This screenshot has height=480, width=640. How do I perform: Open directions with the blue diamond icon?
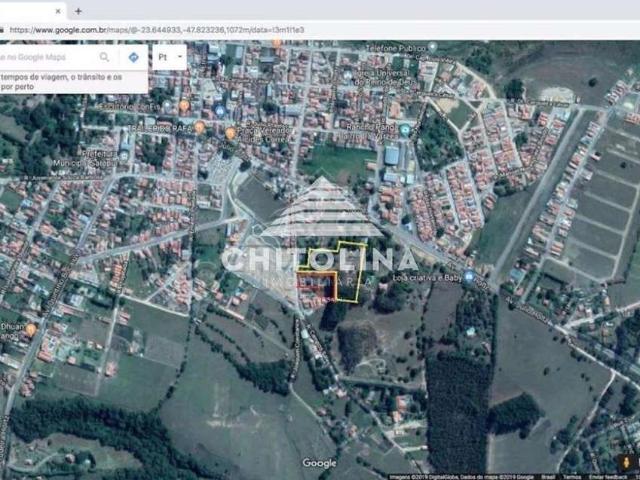[x=133, y=57]
